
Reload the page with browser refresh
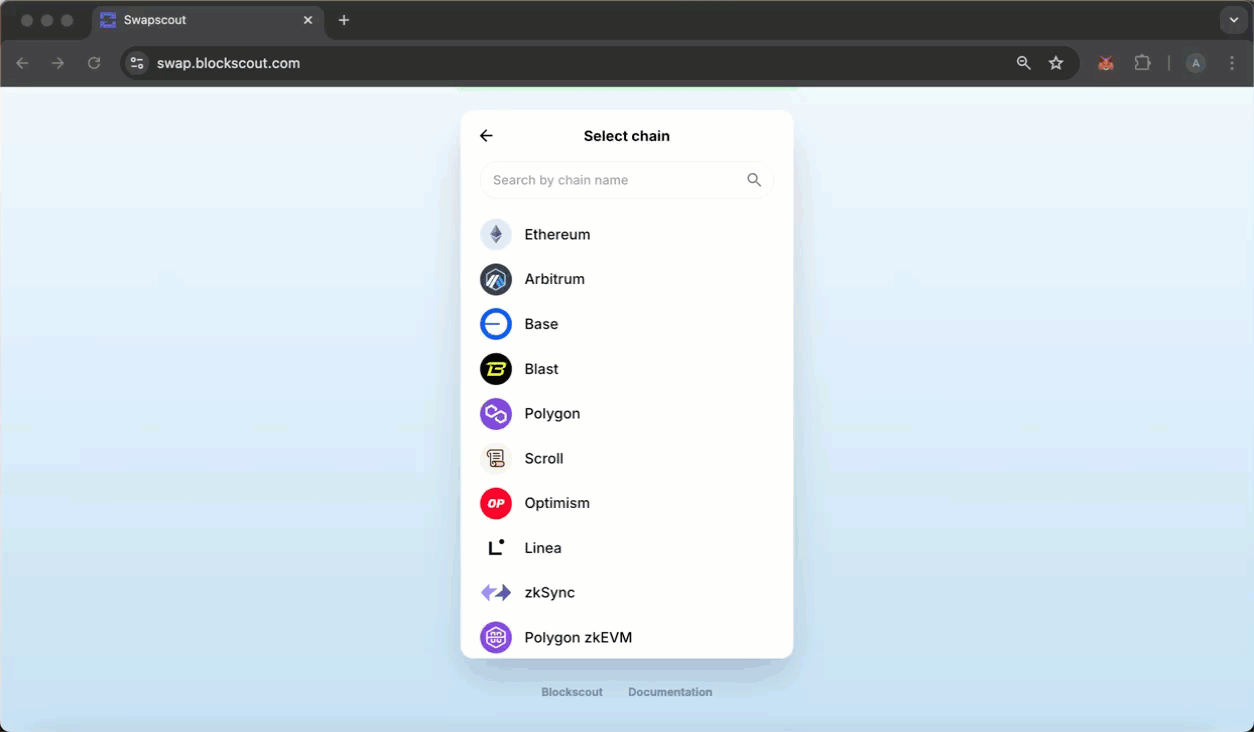tap(94, 63)
